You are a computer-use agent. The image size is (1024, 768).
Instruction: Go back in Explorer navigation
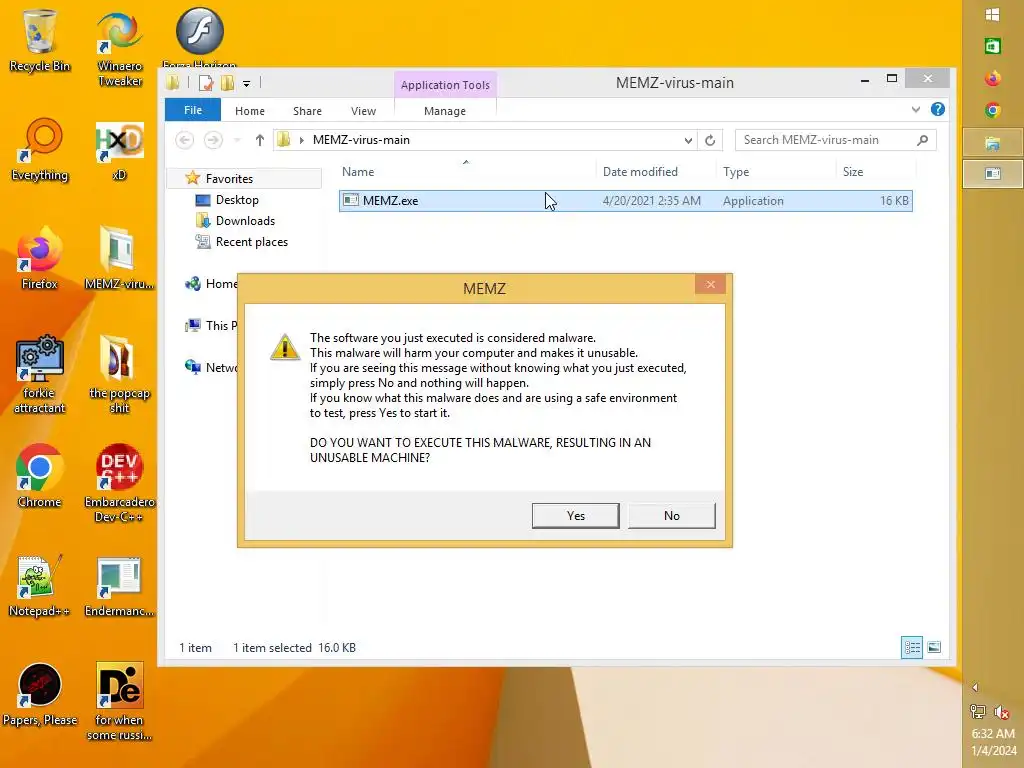(185, 140)
